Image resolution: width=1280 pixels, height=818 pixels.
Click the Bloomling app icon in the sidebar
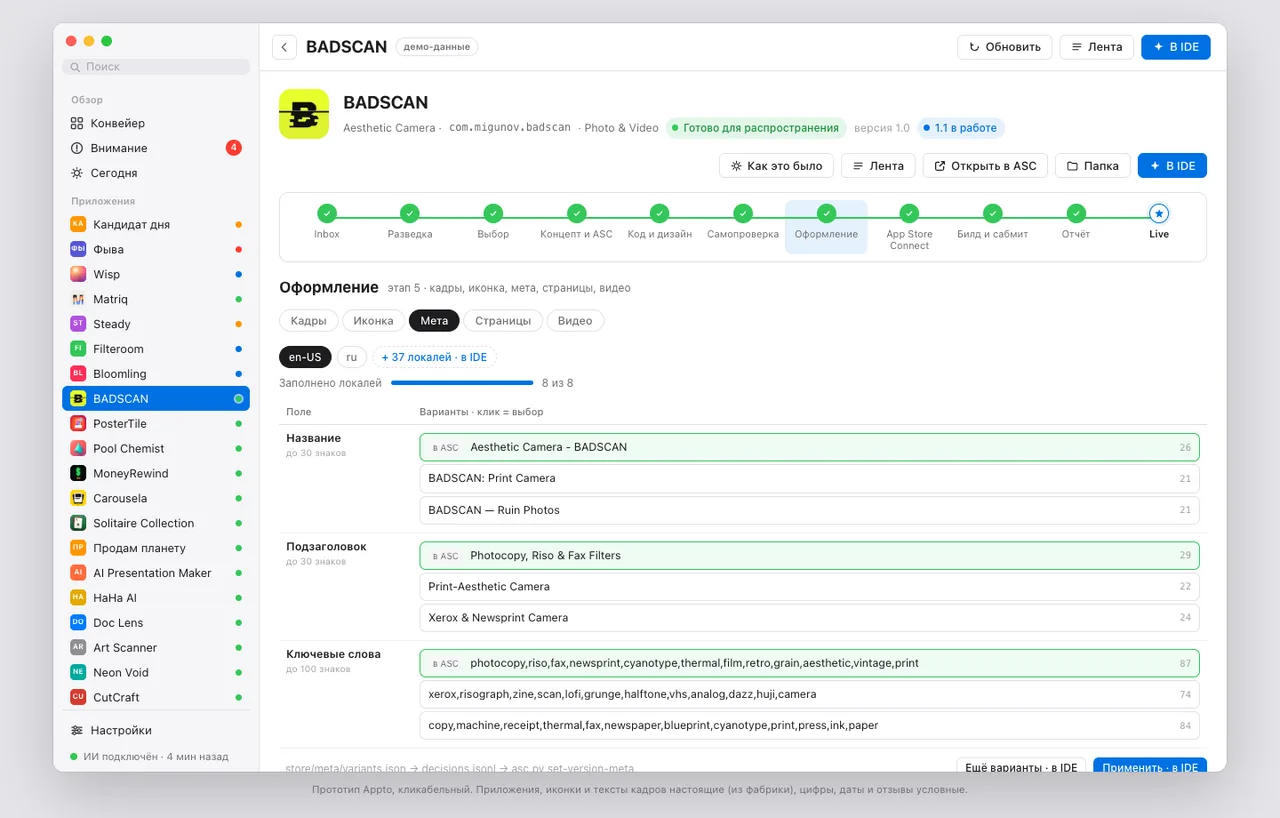click(78, 374)
